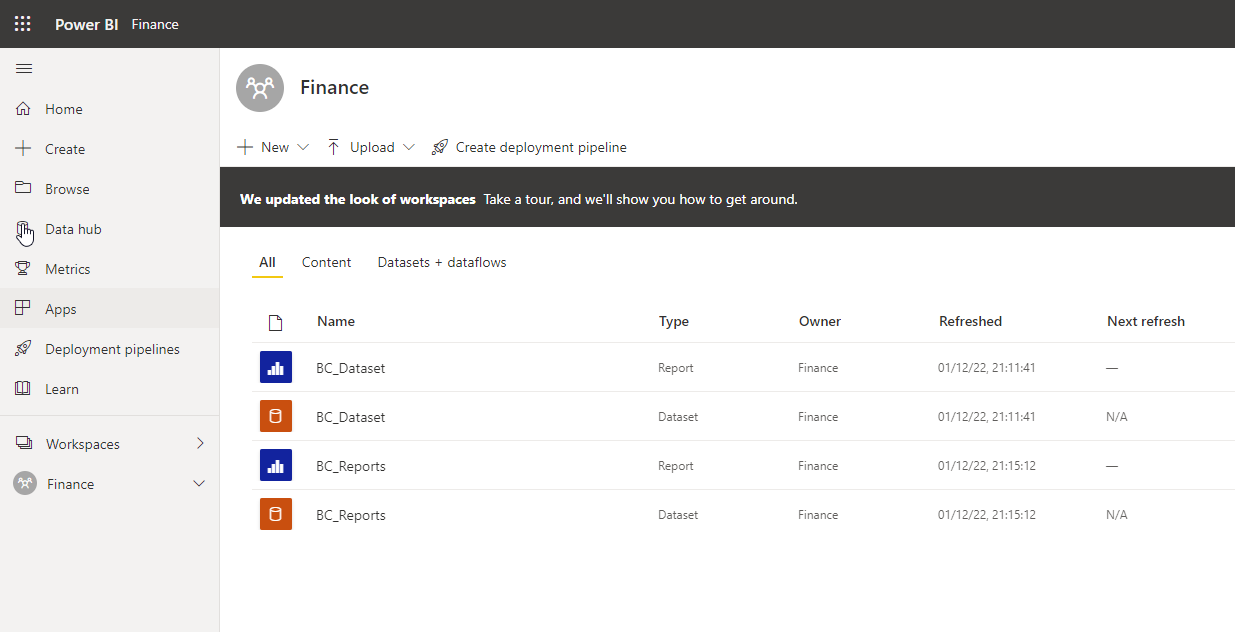Image resolution: width=1235 pixels, height=632 pixels.
Task: Open Home in the navigation pane
Action: (110, 109)
